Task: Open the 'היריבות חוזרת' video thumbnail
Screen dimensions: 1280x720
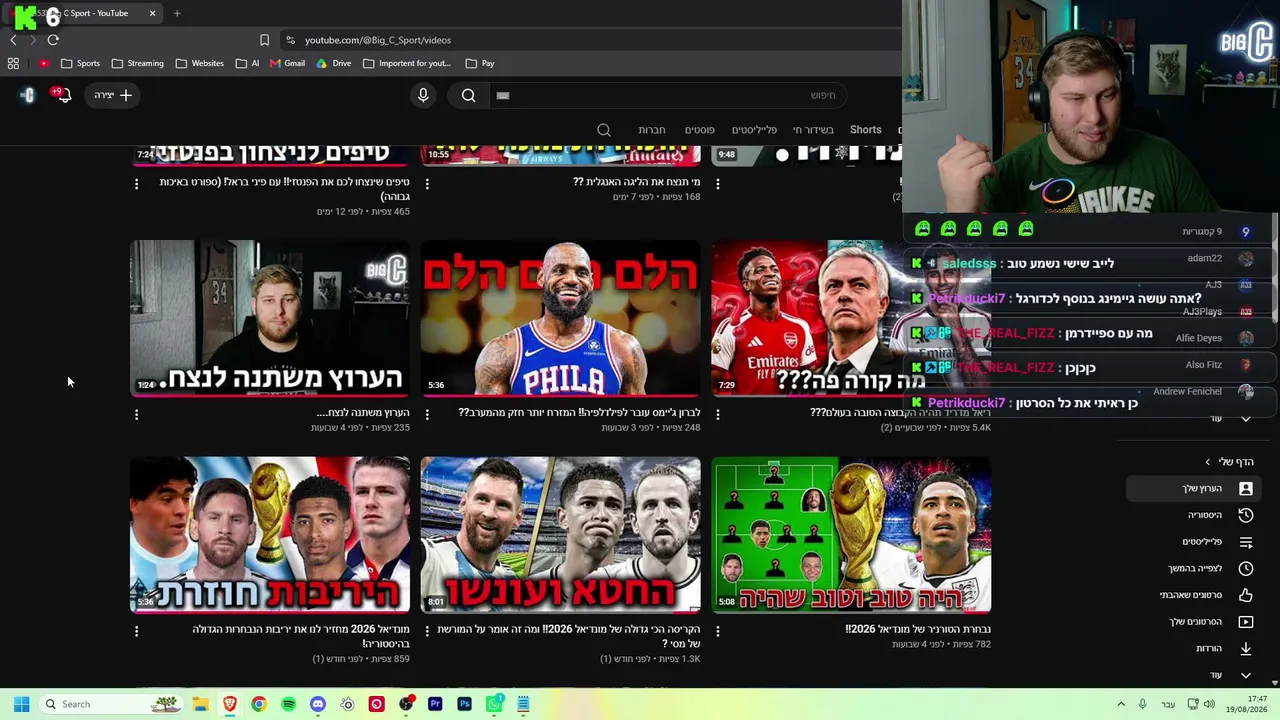Action: point(270,535)
